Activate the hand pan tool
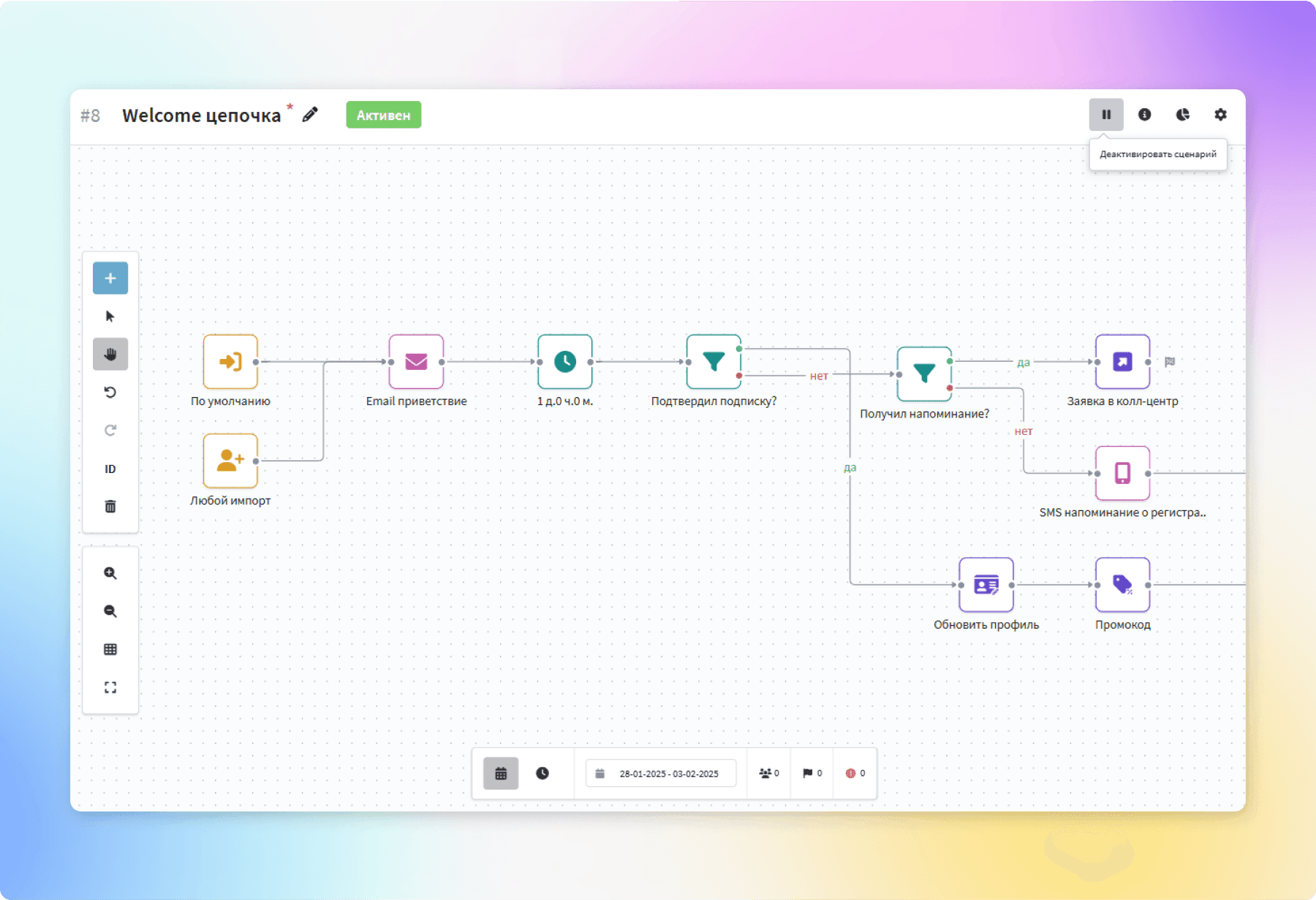1316x900 pixels. (110, 355)
